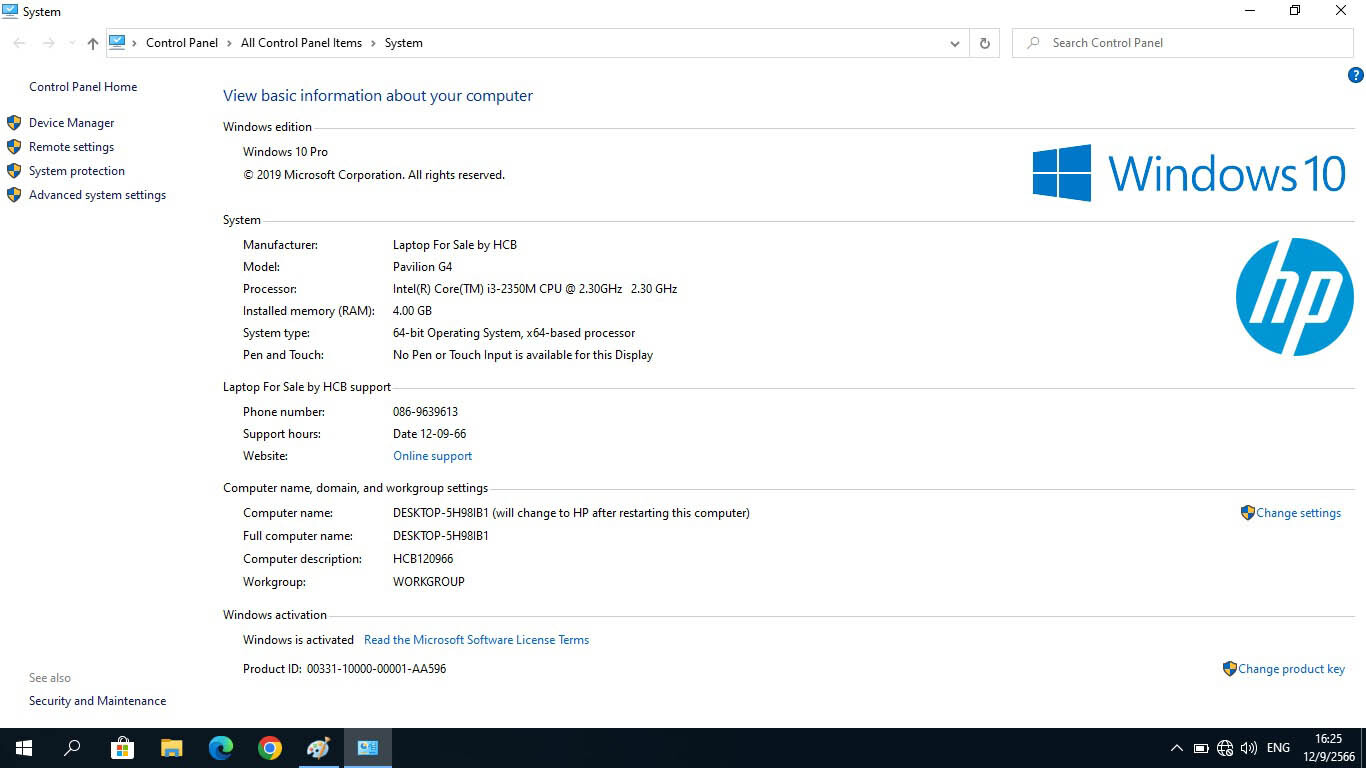Click the Product ID 00331-10000-00001-AA596
The height and width of the screenshot is (768, 1366).
(376, 669)
